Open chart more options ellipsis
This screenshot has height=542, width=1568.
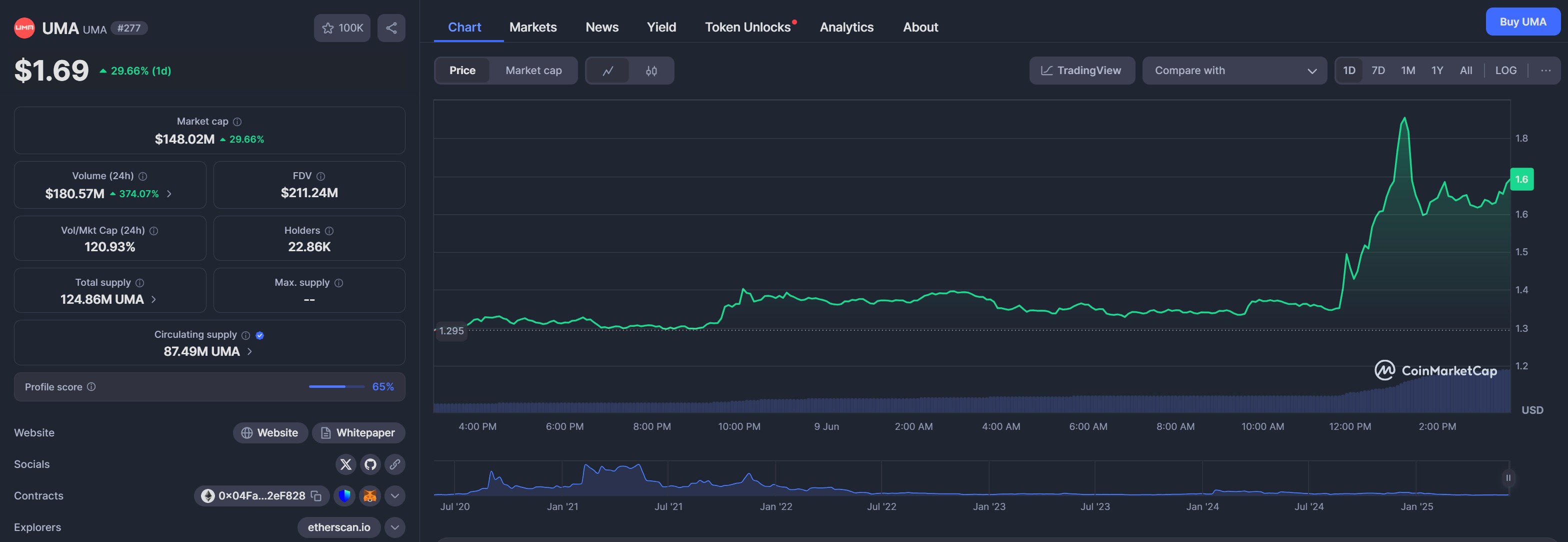click(x=1545, y=71)
